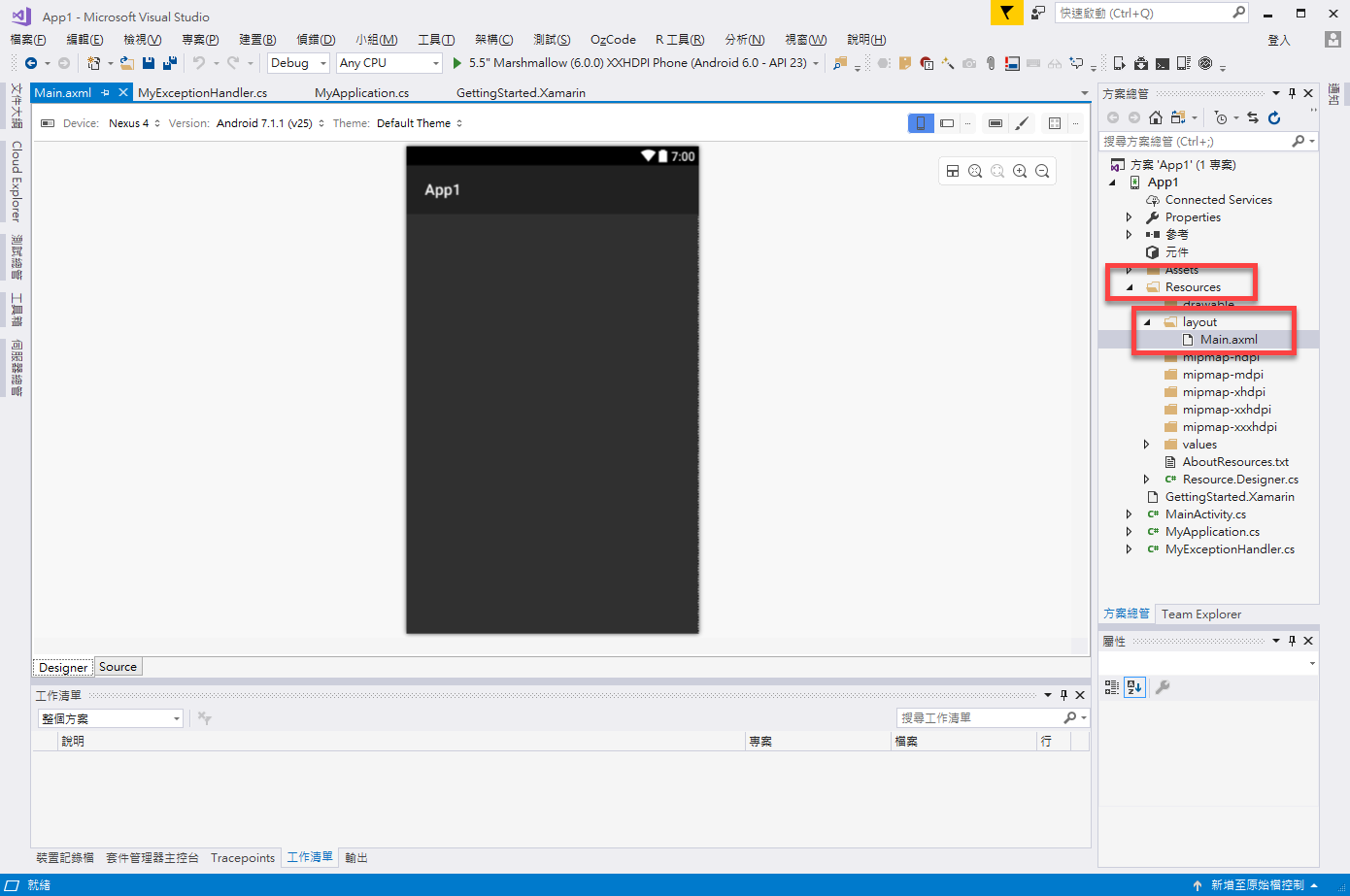
Task: Select AboutResources.txt in the tree
Action: [1235, 462]
